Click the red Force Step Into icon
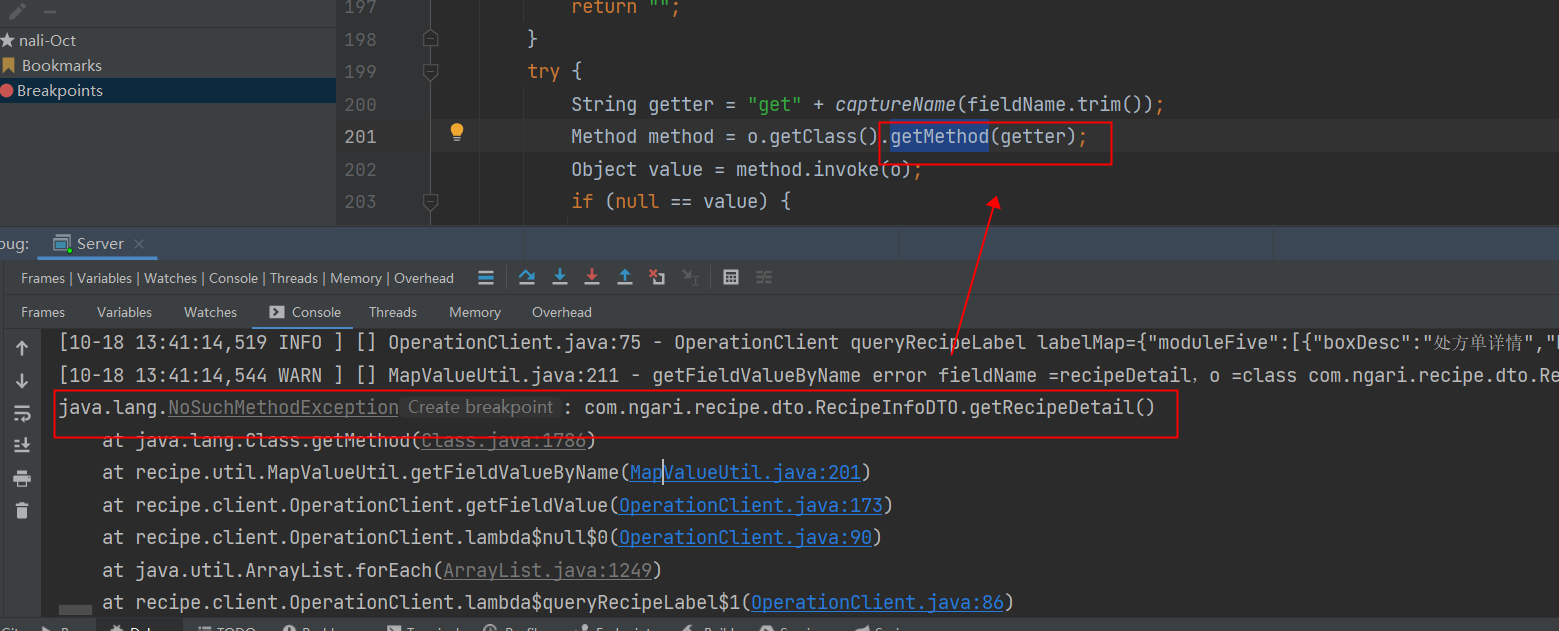This screenshot has width=1559, height=631. pyautogui.click(x=592, y=278)
